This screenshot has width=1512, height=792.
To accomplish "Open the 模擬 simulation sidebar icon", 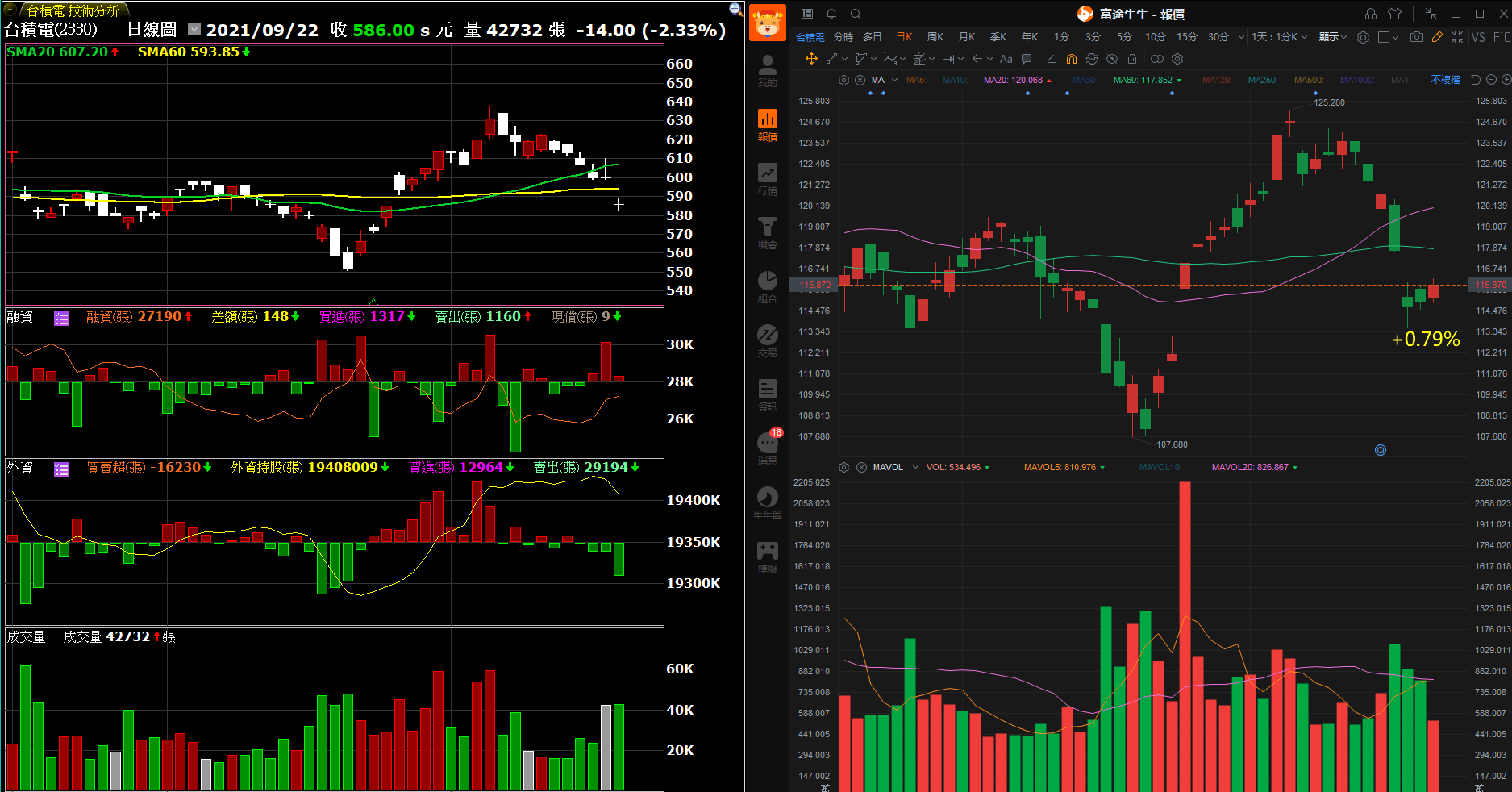I will pyautogui.click(x=768, y=556).
